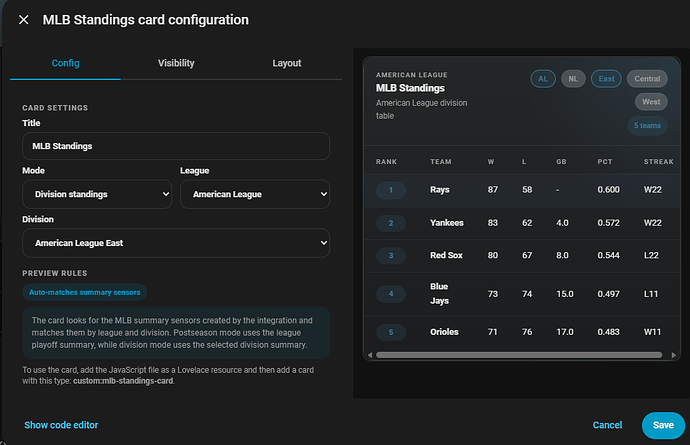The image size is (690, 445).
Task: Click the rank 1 badge
Action: click(x=391, y=190)
